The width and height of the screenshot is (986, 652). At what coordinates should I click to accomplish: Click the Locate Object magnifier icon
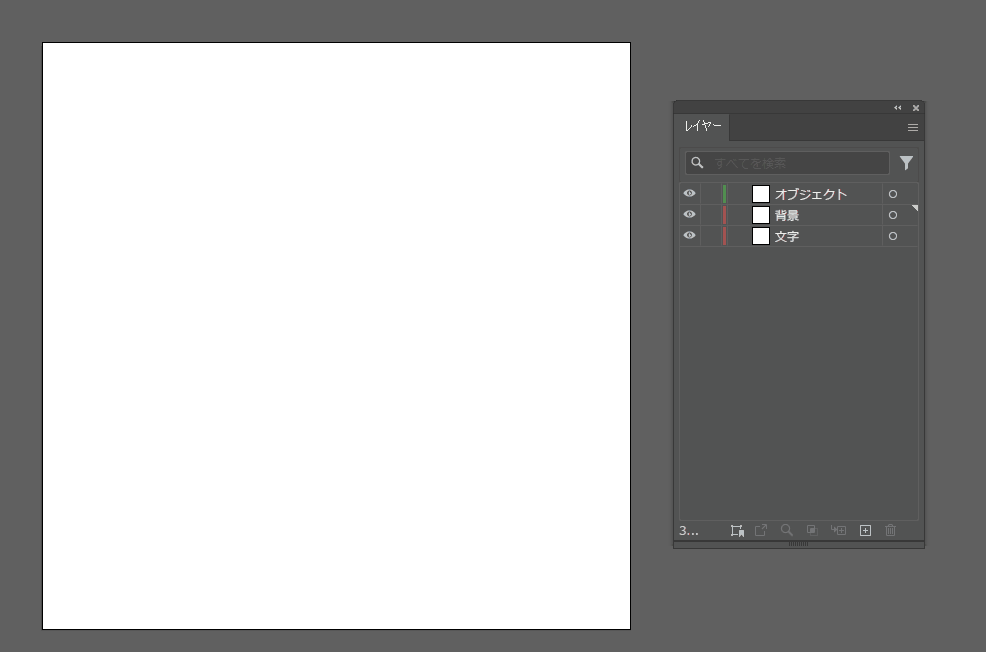coord(787,531)
